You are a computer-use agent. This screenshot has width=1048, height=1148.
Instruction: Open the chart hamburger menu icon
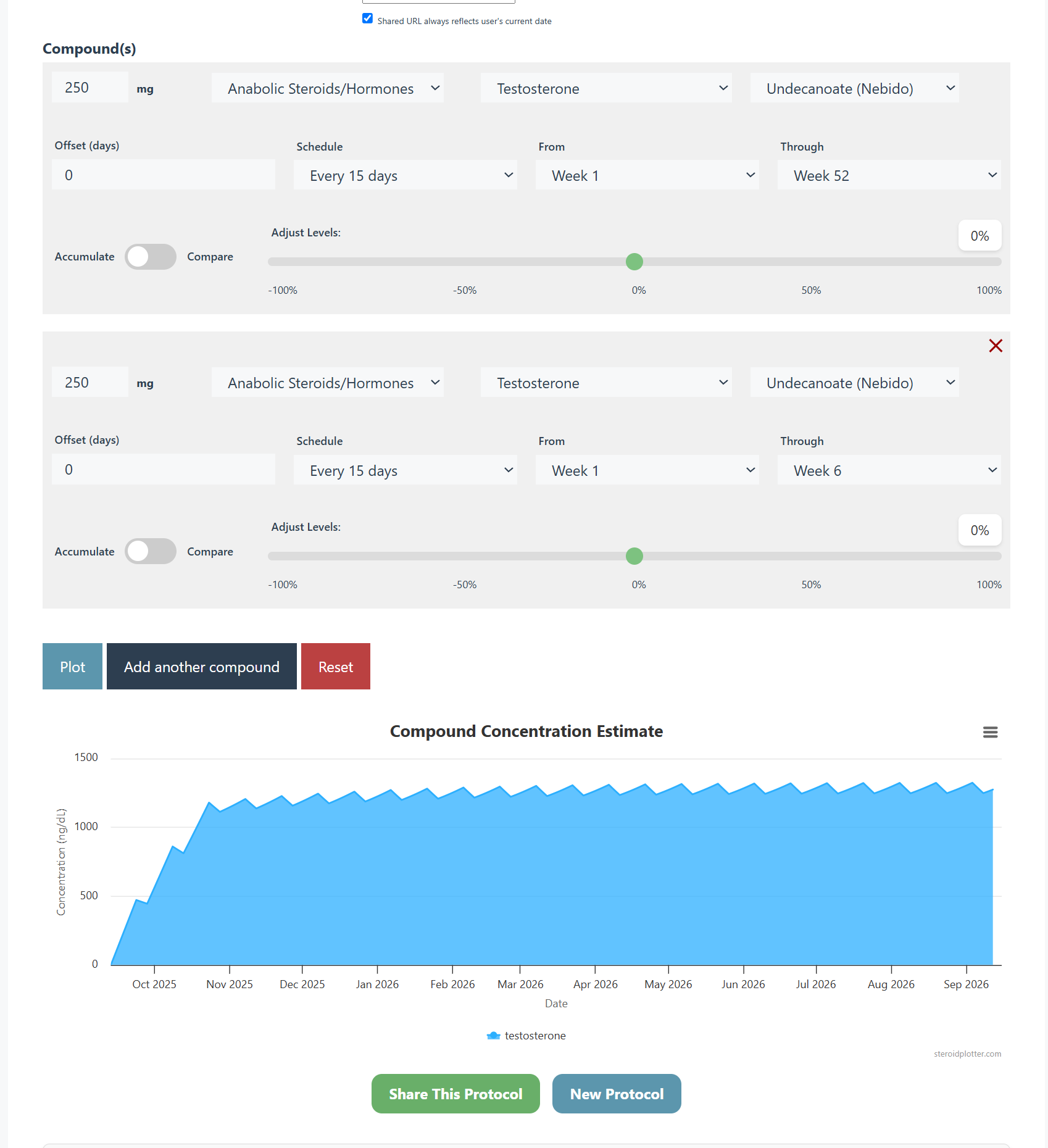990,732
